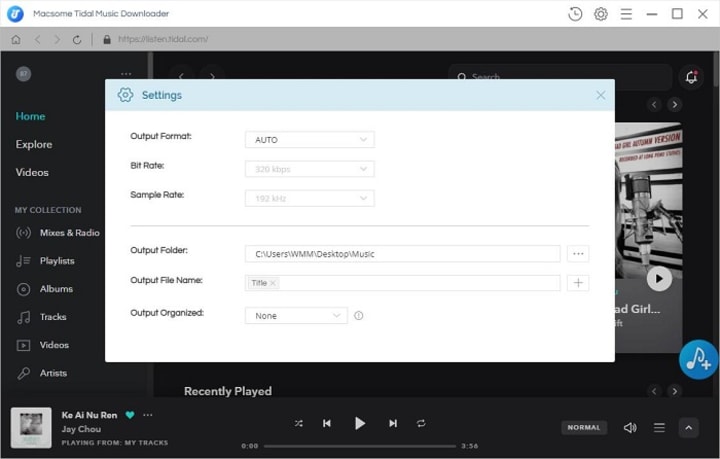Click the Recently Played heading
The width and height of the screenshot is (720, 459).
[x=228, y=391]
